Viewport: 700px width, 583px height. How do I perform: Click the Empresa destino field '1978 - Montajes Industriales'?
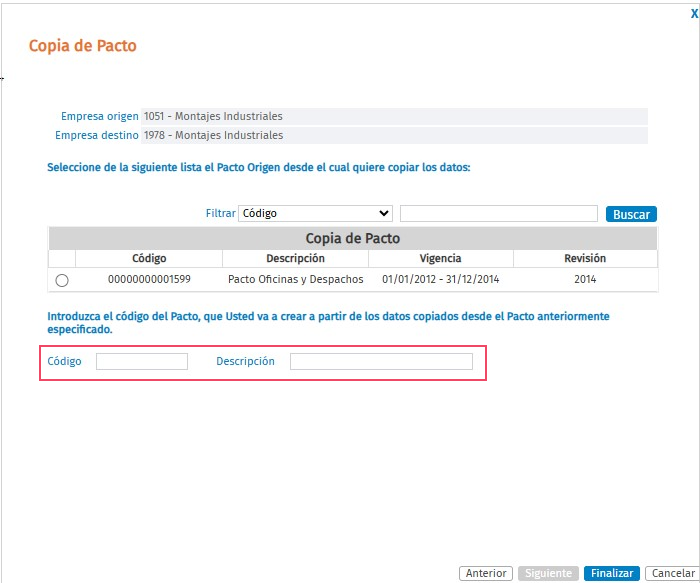[x=394, y=135]
